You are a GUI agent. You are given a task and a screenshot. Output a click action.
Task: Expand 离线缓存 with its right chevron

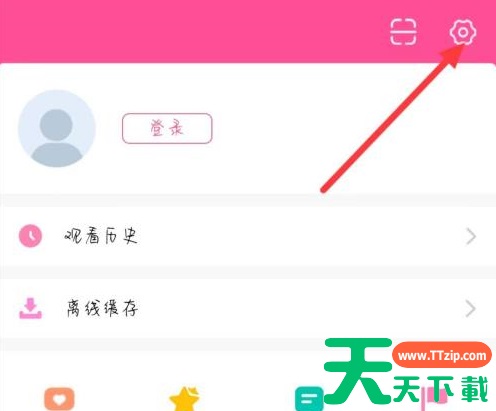470,309
